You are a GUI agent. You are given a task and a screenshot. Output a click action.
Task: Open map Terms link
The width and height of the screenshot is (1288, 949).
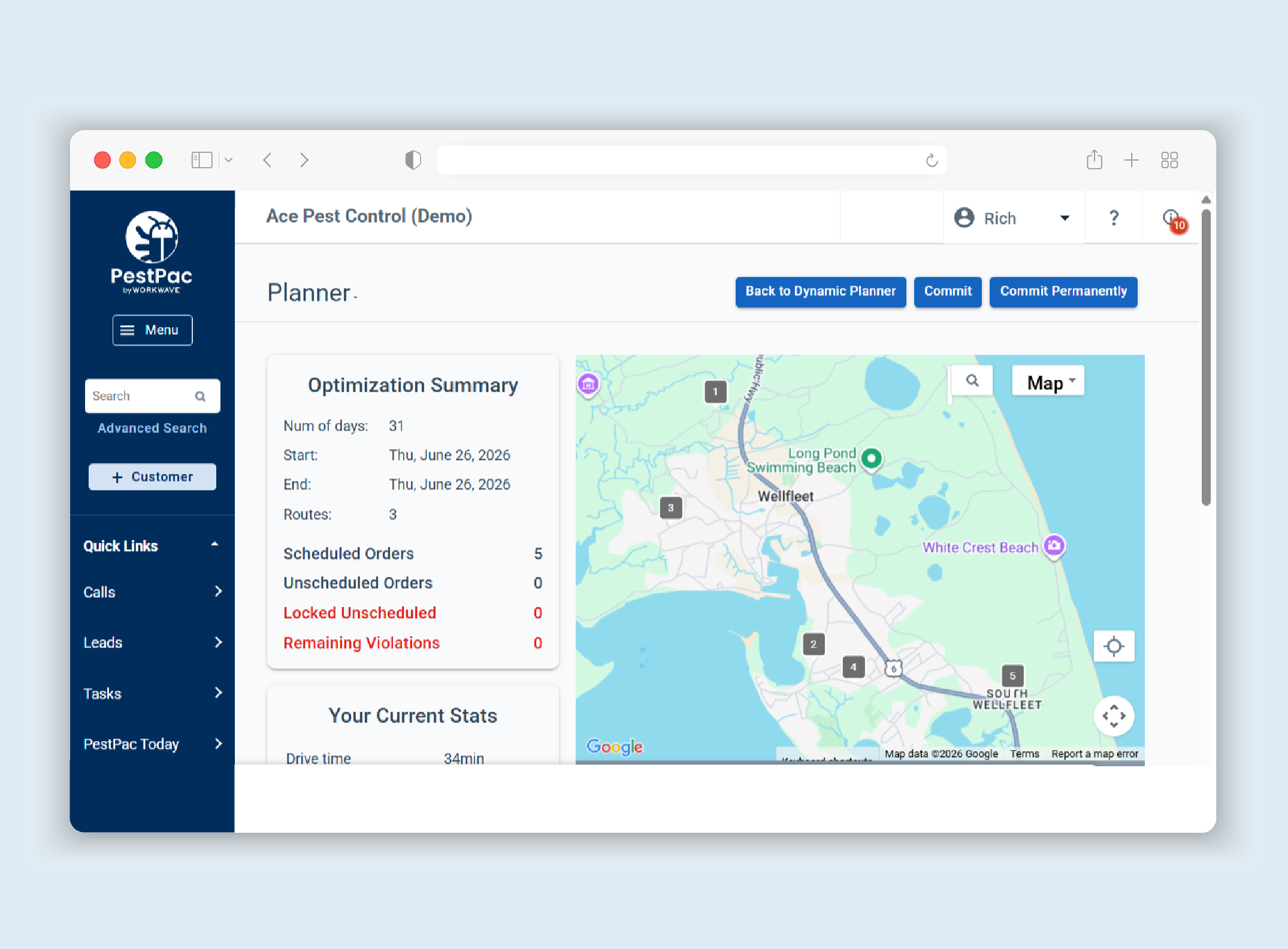click(x=1024, y=754)
